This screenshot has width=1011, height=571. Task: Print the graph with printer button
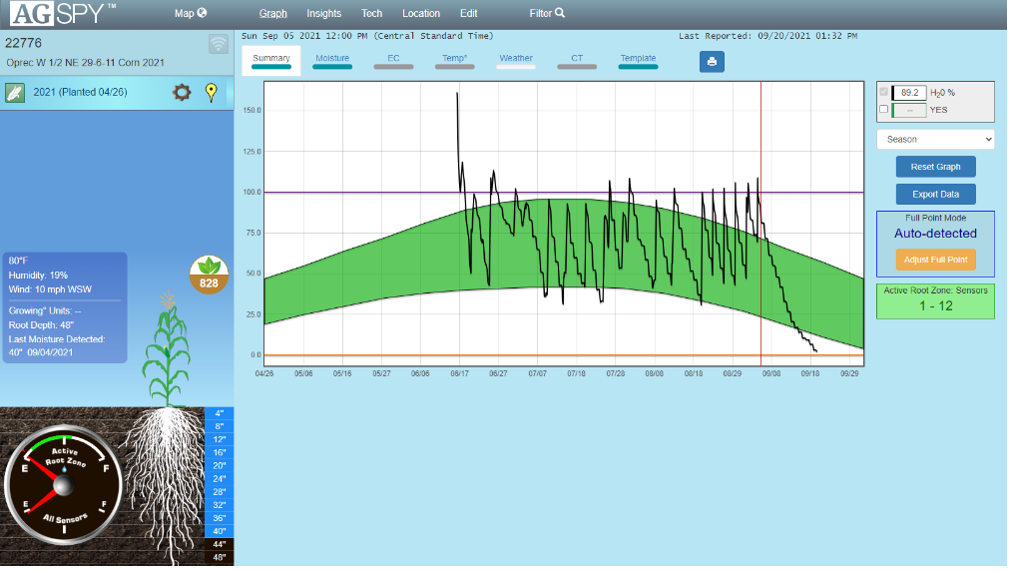714,62
